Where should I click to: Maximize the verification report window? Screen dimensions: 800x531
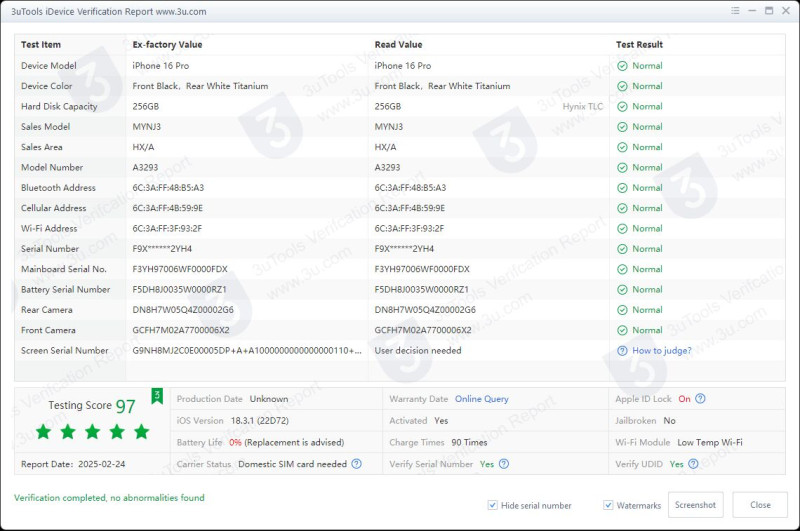(769, 11)
